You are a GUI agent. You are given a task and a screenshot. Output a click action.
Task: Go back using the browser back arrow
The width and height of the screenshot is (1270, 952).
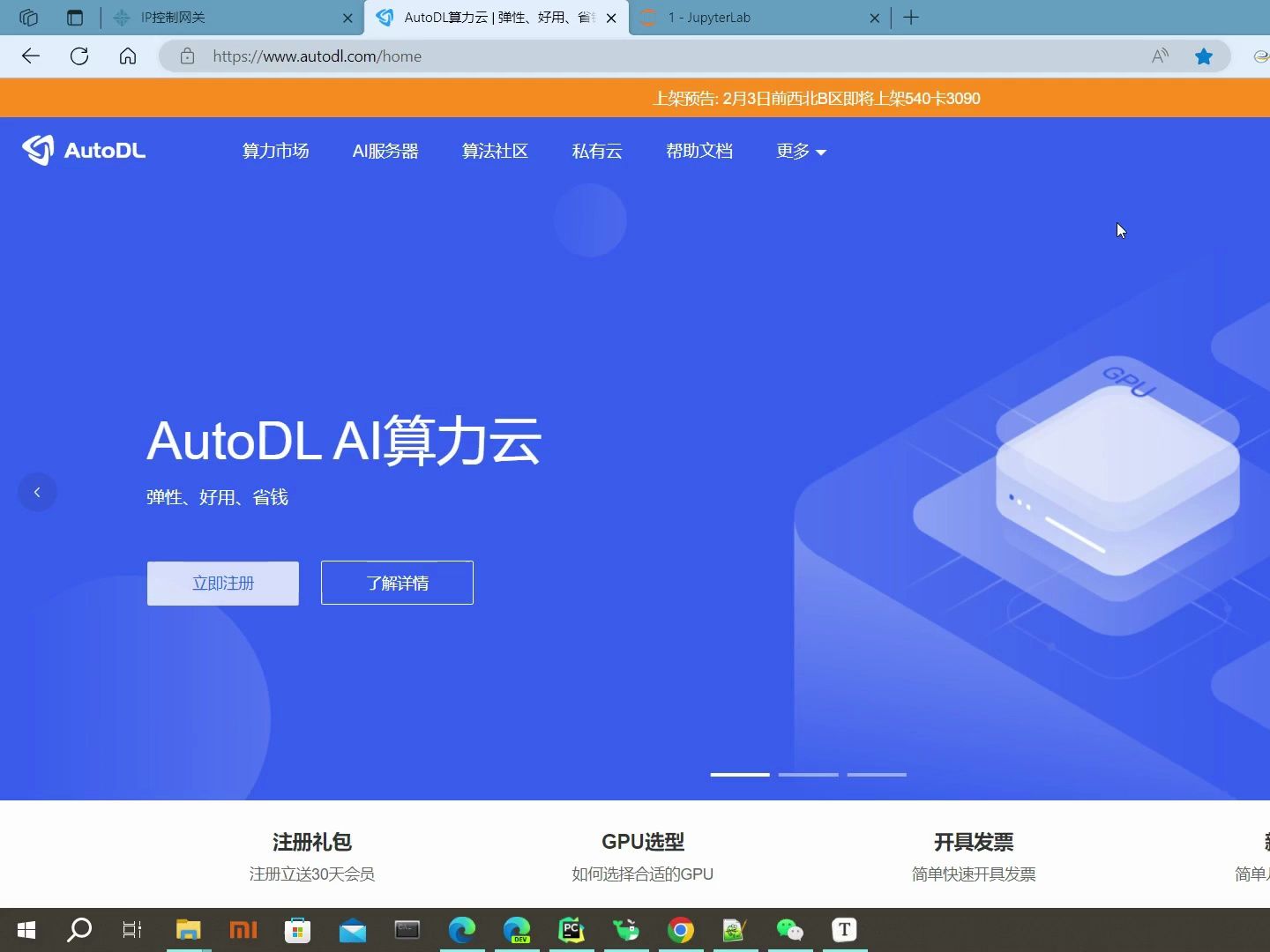31,56
